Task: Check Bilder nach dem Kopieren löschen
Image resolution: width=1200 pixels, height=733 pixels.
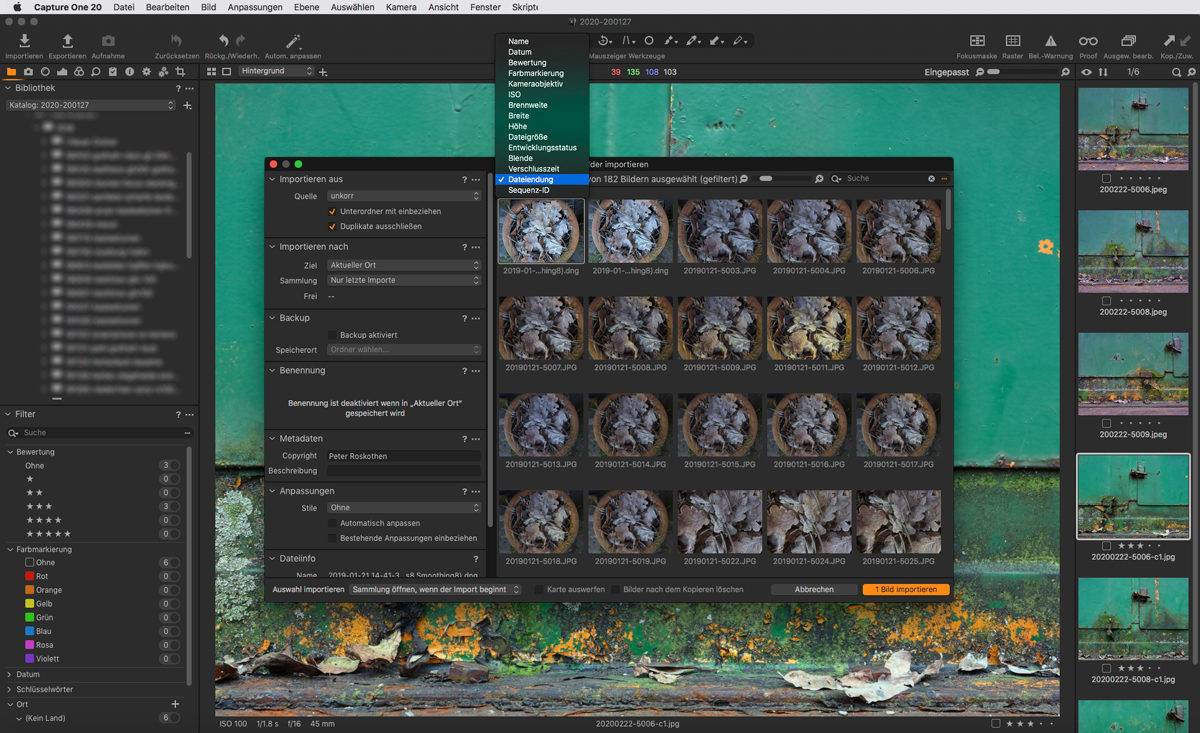Action: click(615, 590)
